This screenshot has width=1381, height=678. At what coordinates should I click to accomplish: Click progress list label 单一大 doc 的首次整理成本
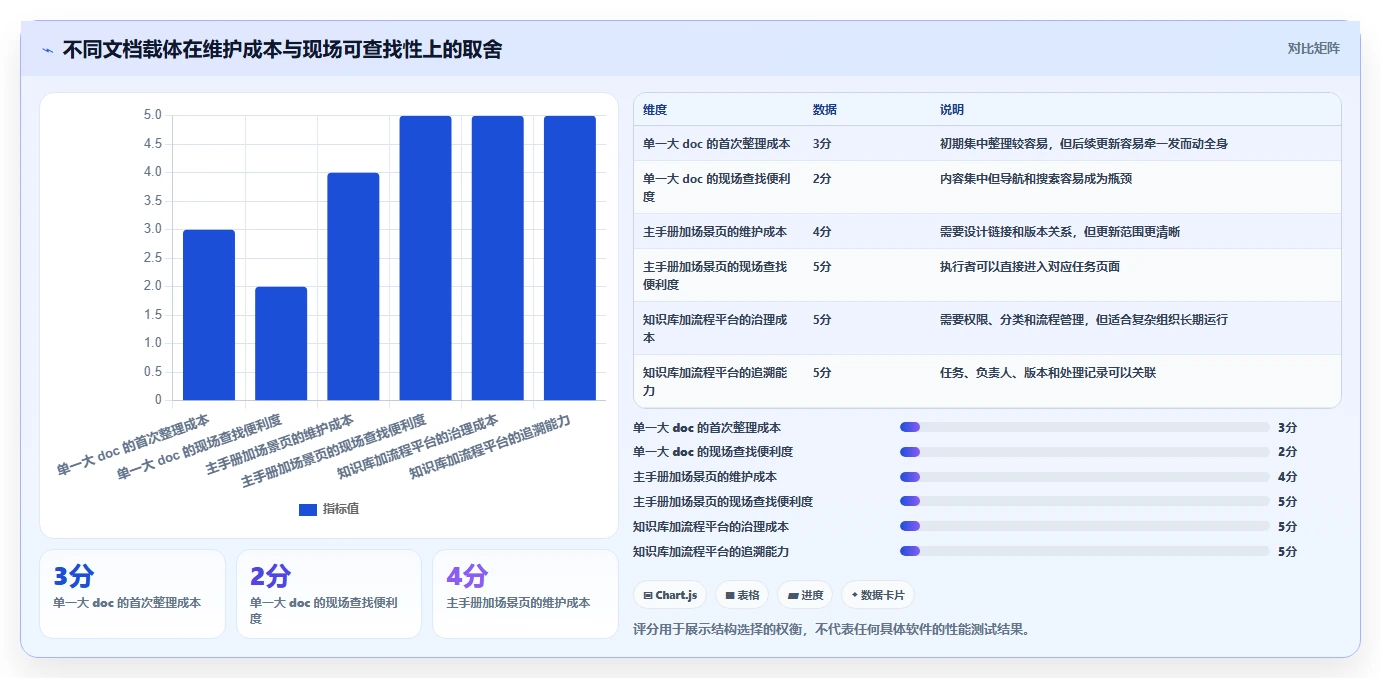(x=707, y=427)
